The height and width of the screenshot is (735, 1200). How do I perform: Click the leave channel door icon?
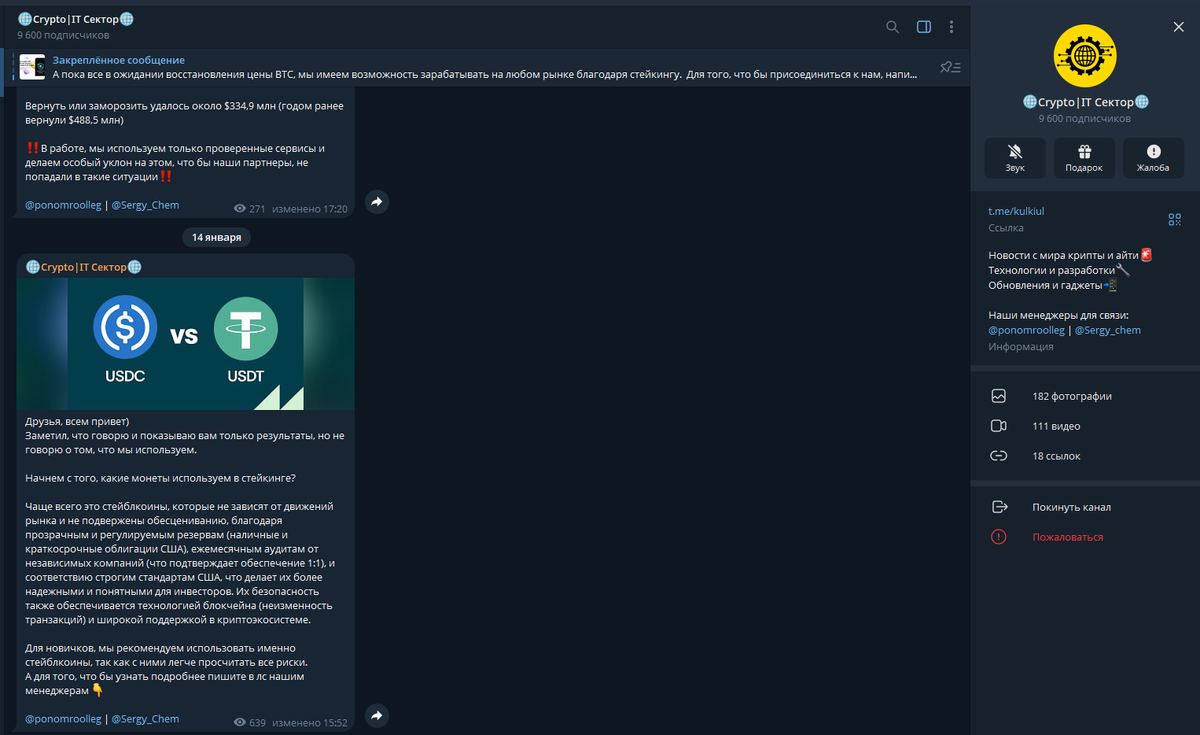(998, 507)
